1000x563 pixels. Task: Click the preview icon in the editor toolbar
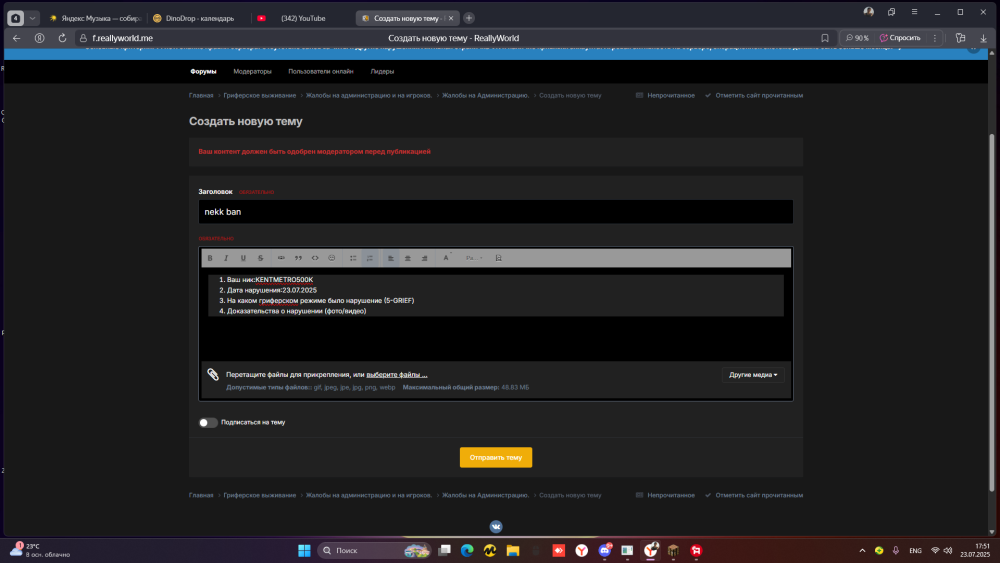click(x=499, y=258)
